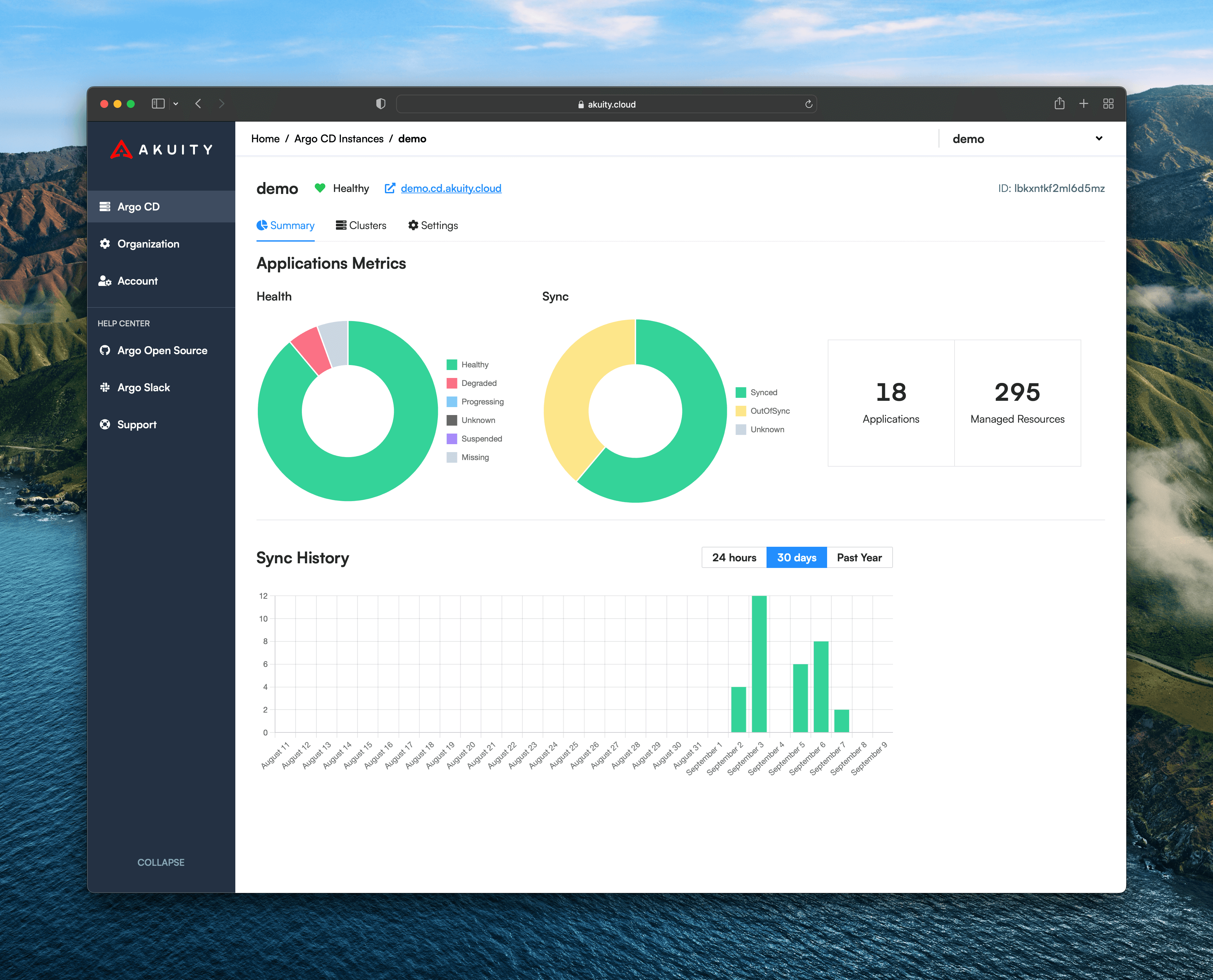Viewport: 1213px width, 980px height.
Task: Navigate to Argo CD Instances breadcrumb
Action: [x=339, y=138]
